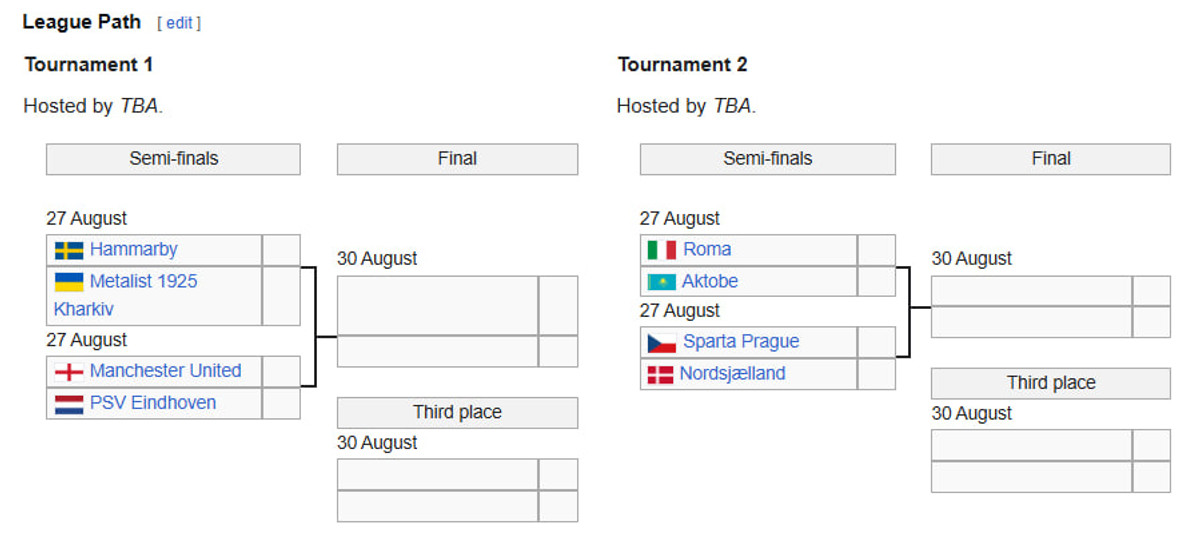Click the Kazakhstan flag beside Aktobe
The height and width of the screenshot is (537, 1200).
coord(662,282)
